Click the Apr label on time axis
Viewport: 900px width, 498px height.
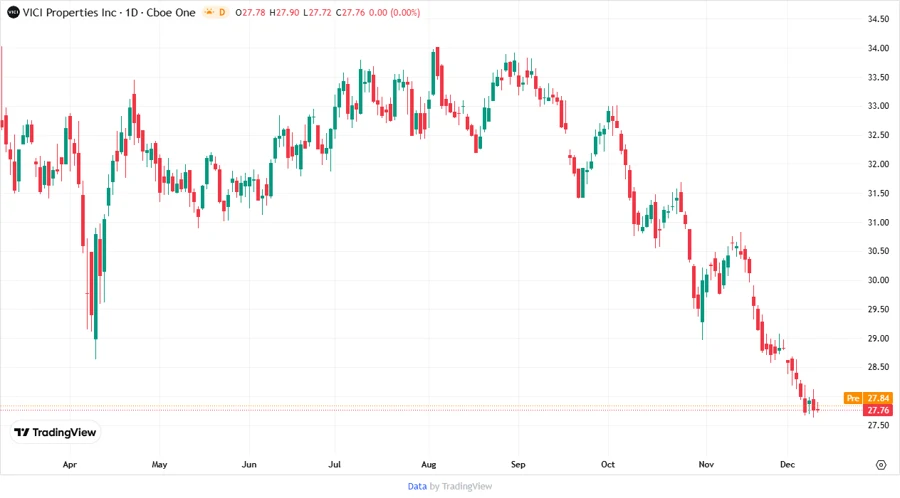(x=69, y=464)
